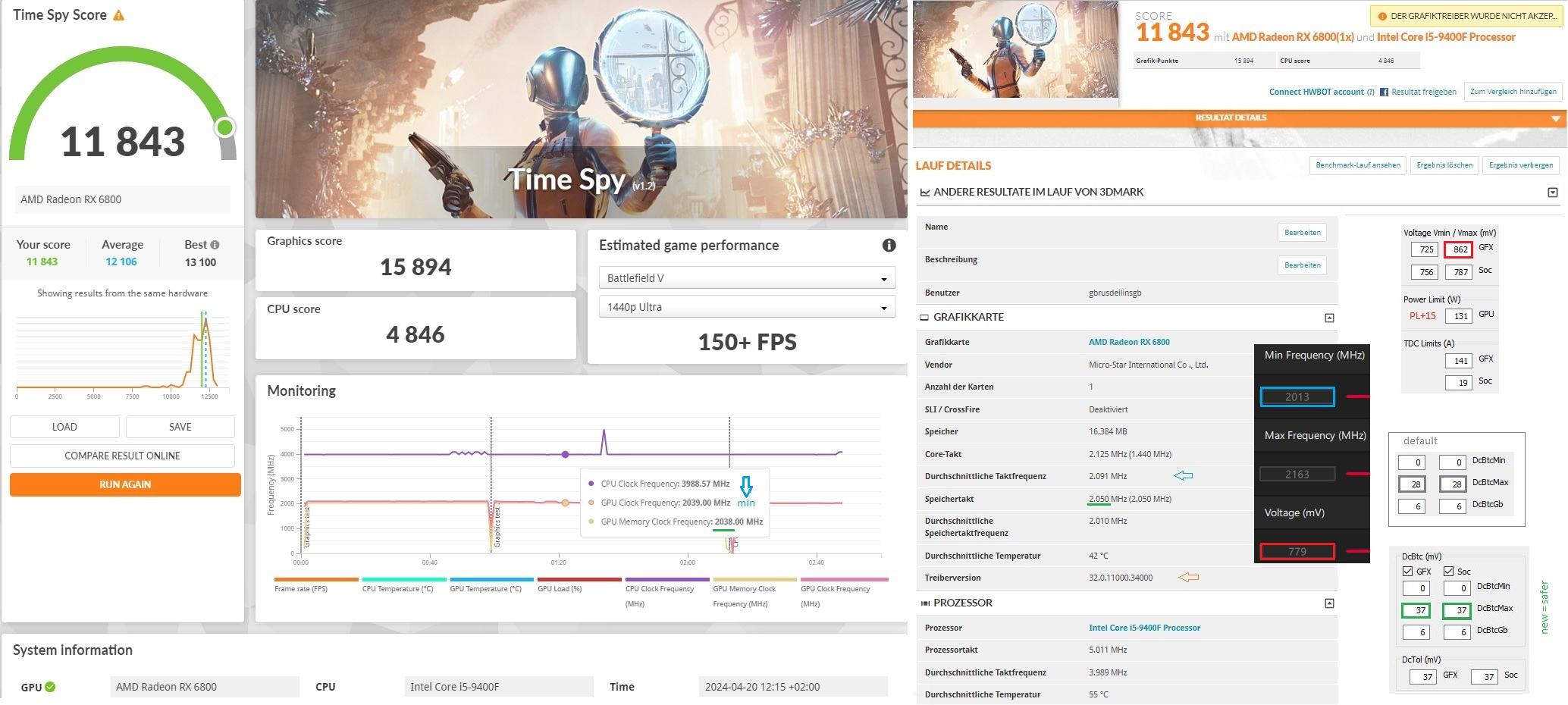Toggle the CPU Clock Frequency legend item
The width and height of the screenshot is (1568, 705).
click(x=666, y=591)
